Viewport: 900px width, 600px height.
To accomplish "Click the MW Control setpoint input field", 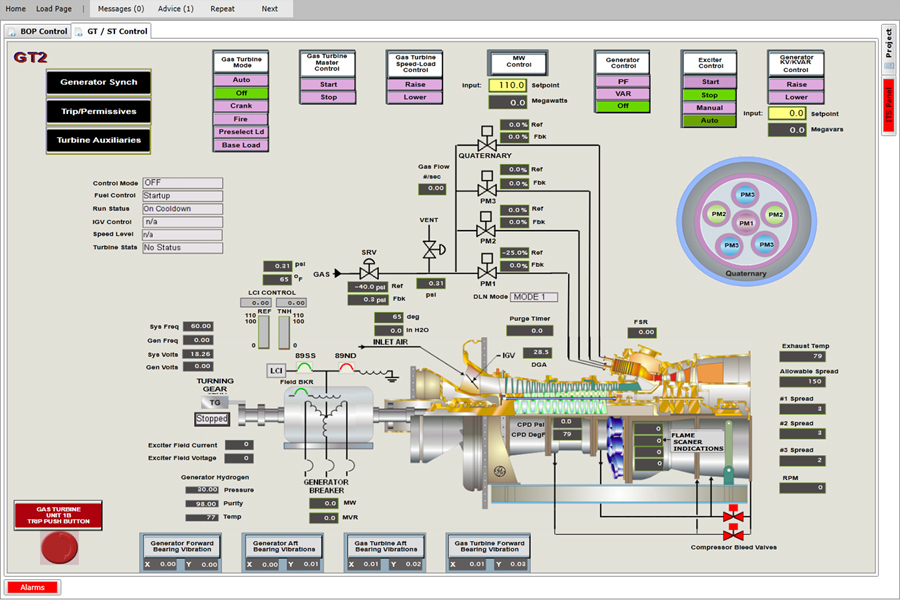I will tap(507, 86).
